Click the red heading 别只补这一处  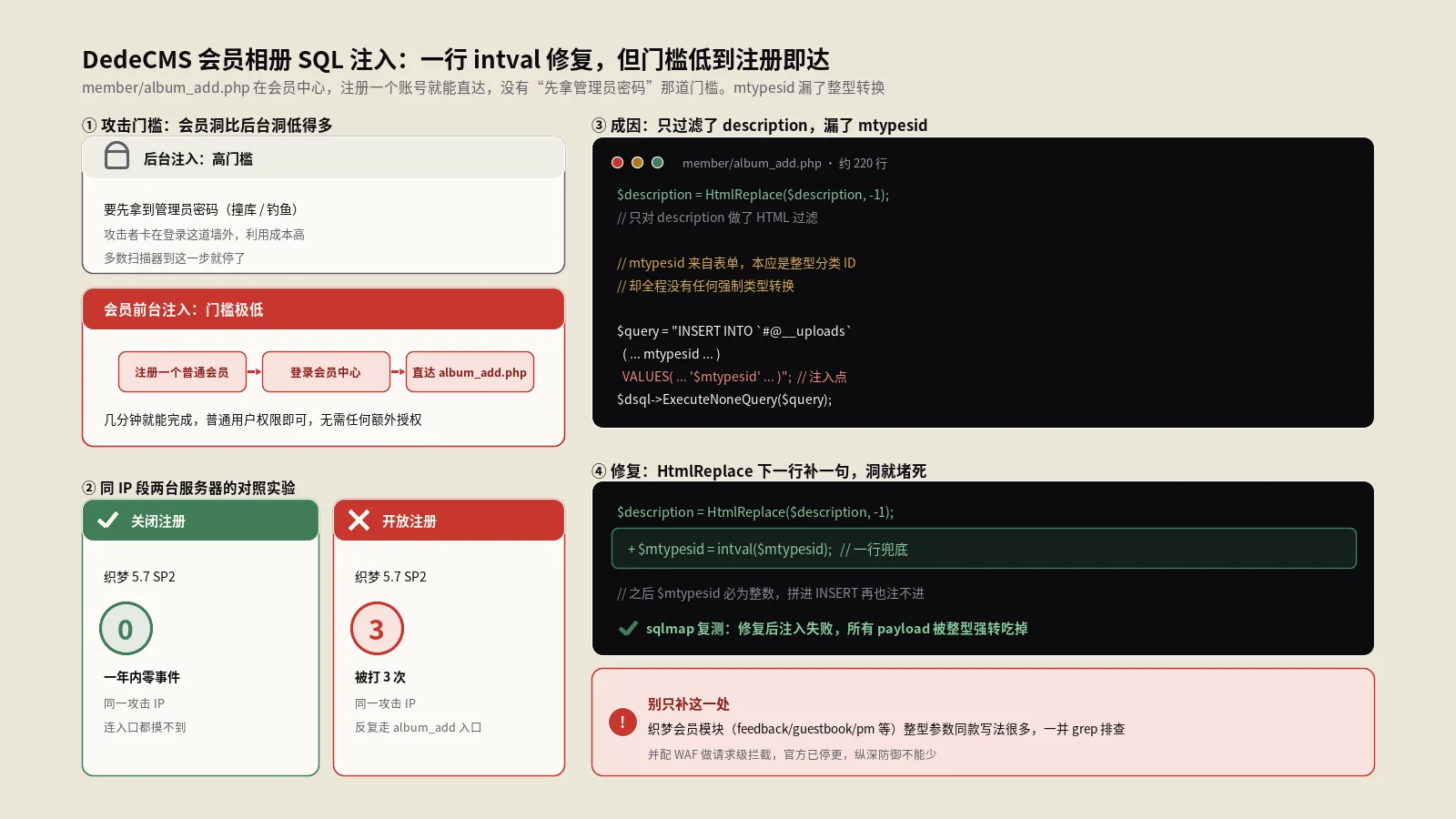click(688, 704)
